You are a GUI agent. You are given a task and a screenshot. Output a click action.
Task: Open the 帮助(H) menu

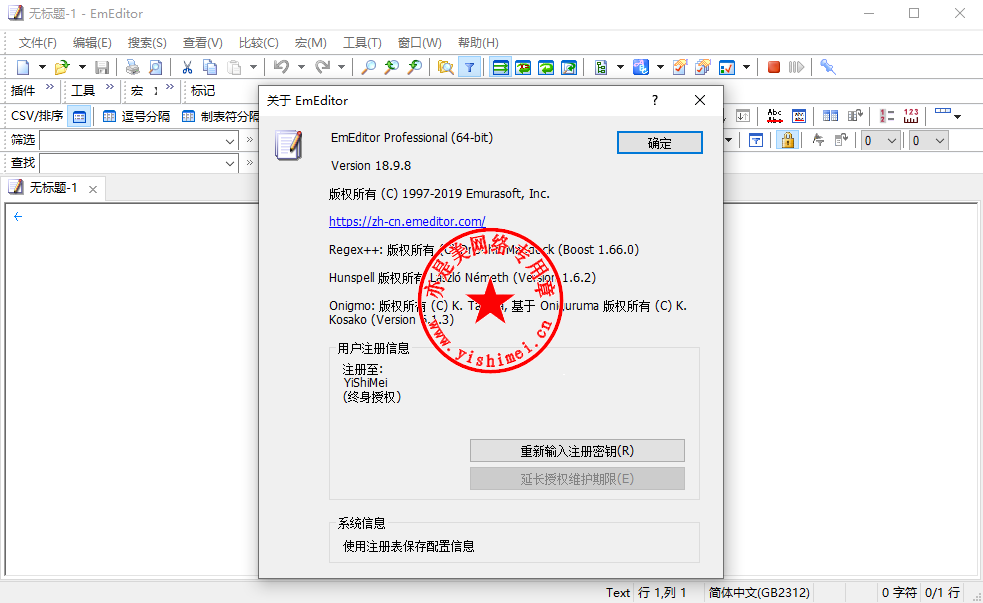click(478, 43)
